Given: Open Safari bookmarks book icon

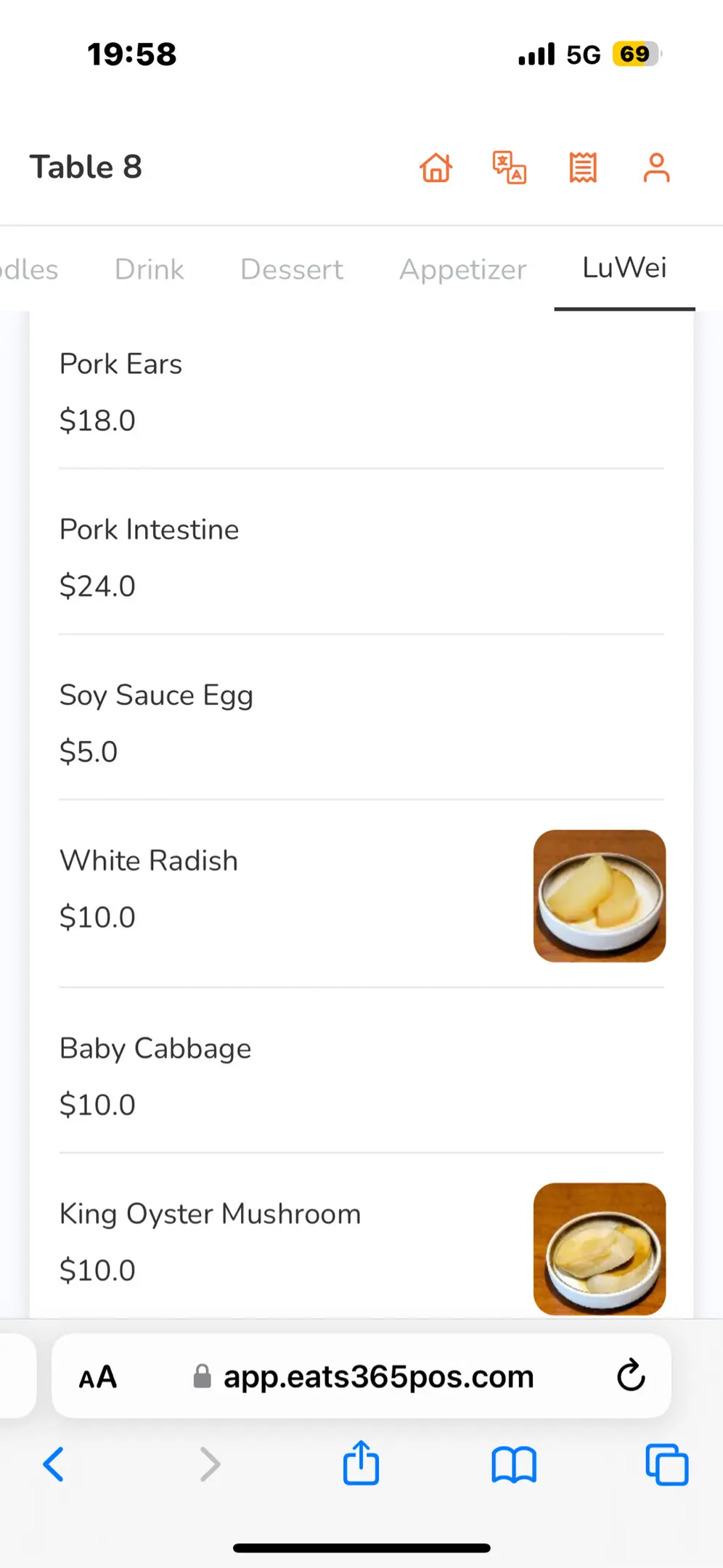Looking at the screenshot, I should tap(514, 1464).
